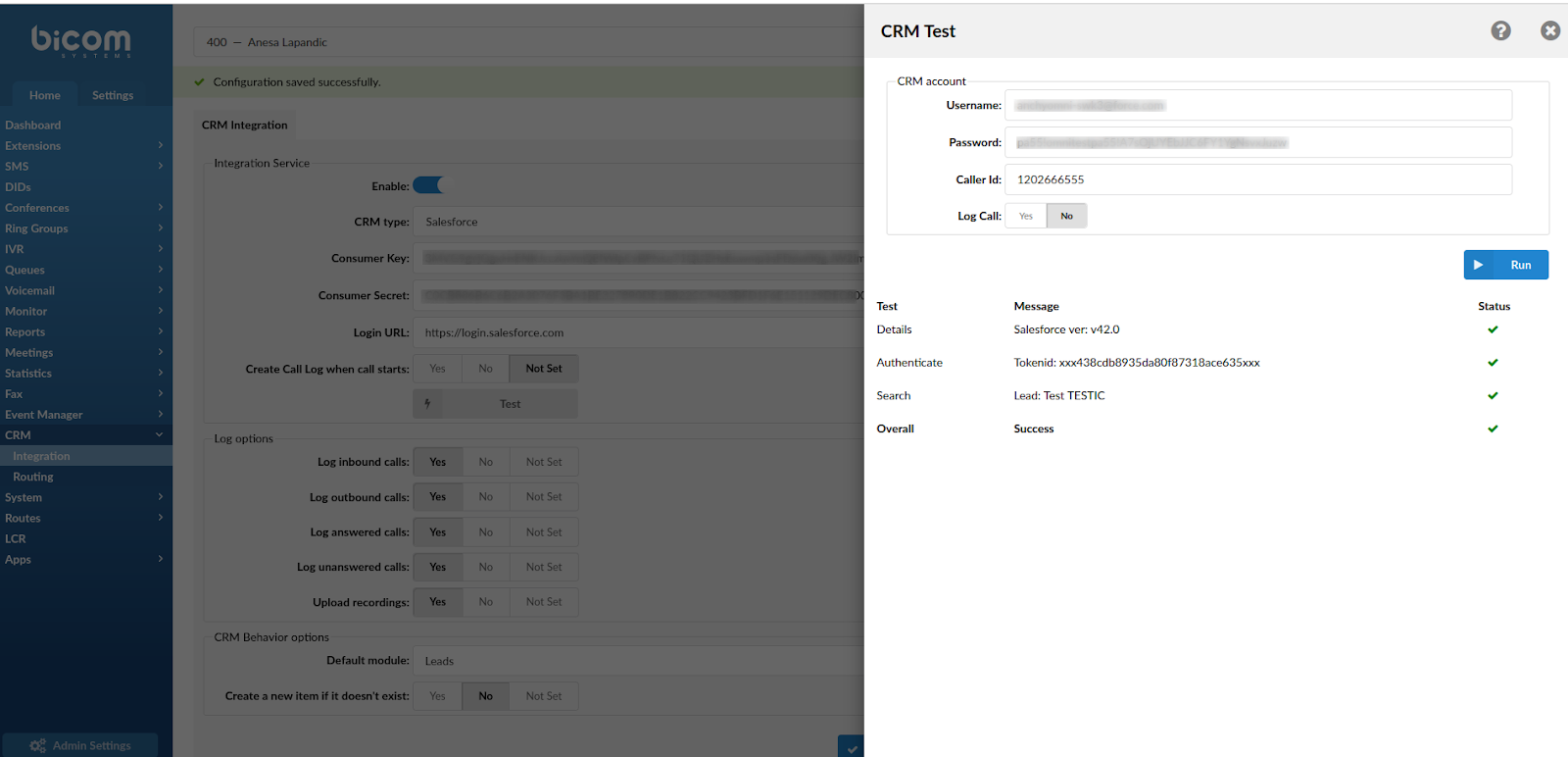1568x757 pixels.
Task: Run the CRM test
Action: [x=1506, y=265]
